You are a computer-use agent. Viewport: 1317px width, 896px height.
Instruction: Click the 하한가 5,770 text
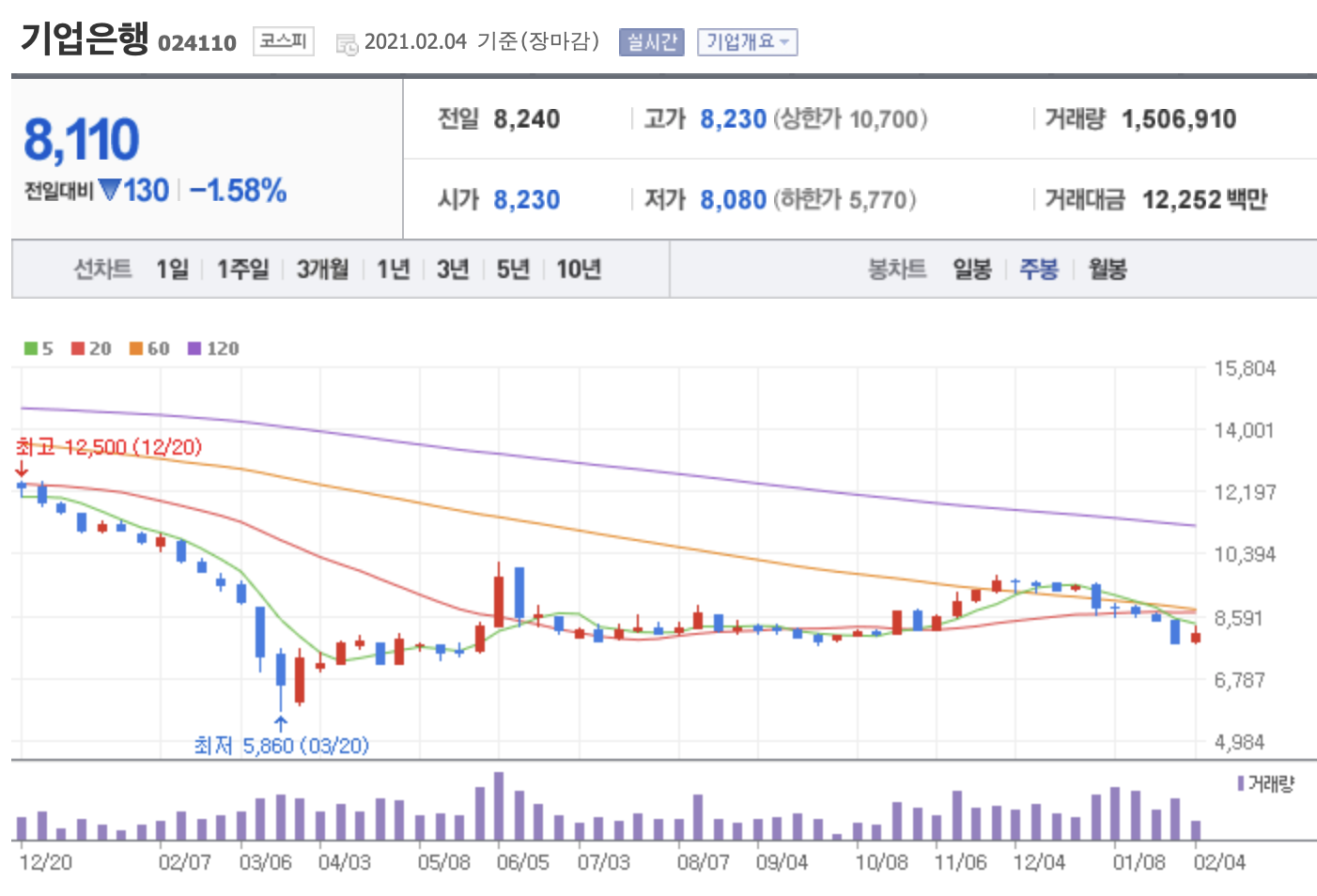coord(844,200)
